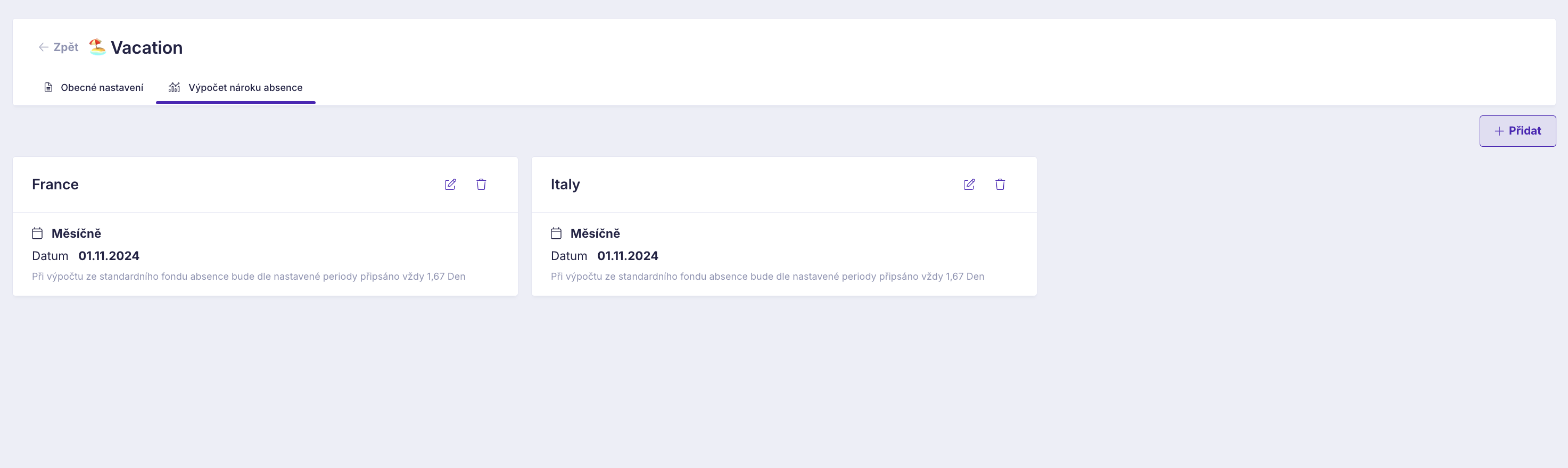The image size is (1568, 468).
Task: Click the edit pencil icon for Italy
Action: [x=969, y=185]
